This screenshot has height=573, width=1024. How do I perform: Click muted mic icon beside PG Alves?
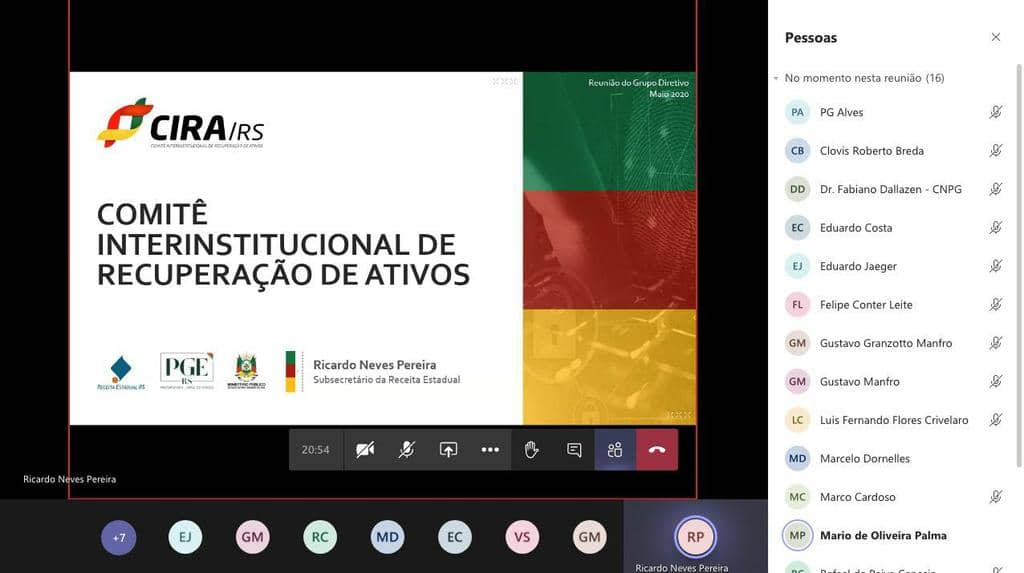(x=995, y=112)
